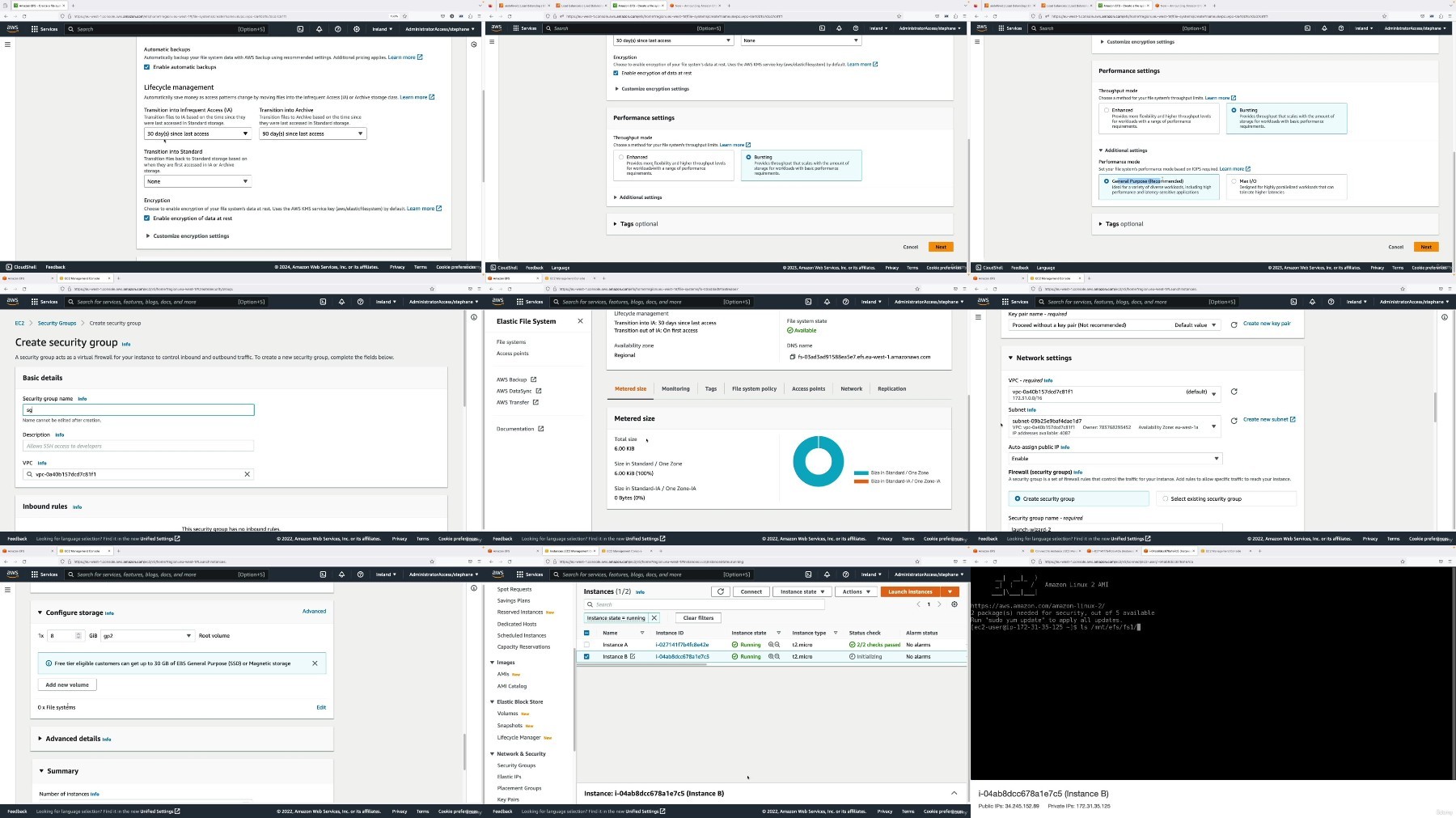Clear the VPC field in Create security group
Image resolution: width=1456 pixels, height=818 pixels.
point(248,474)
